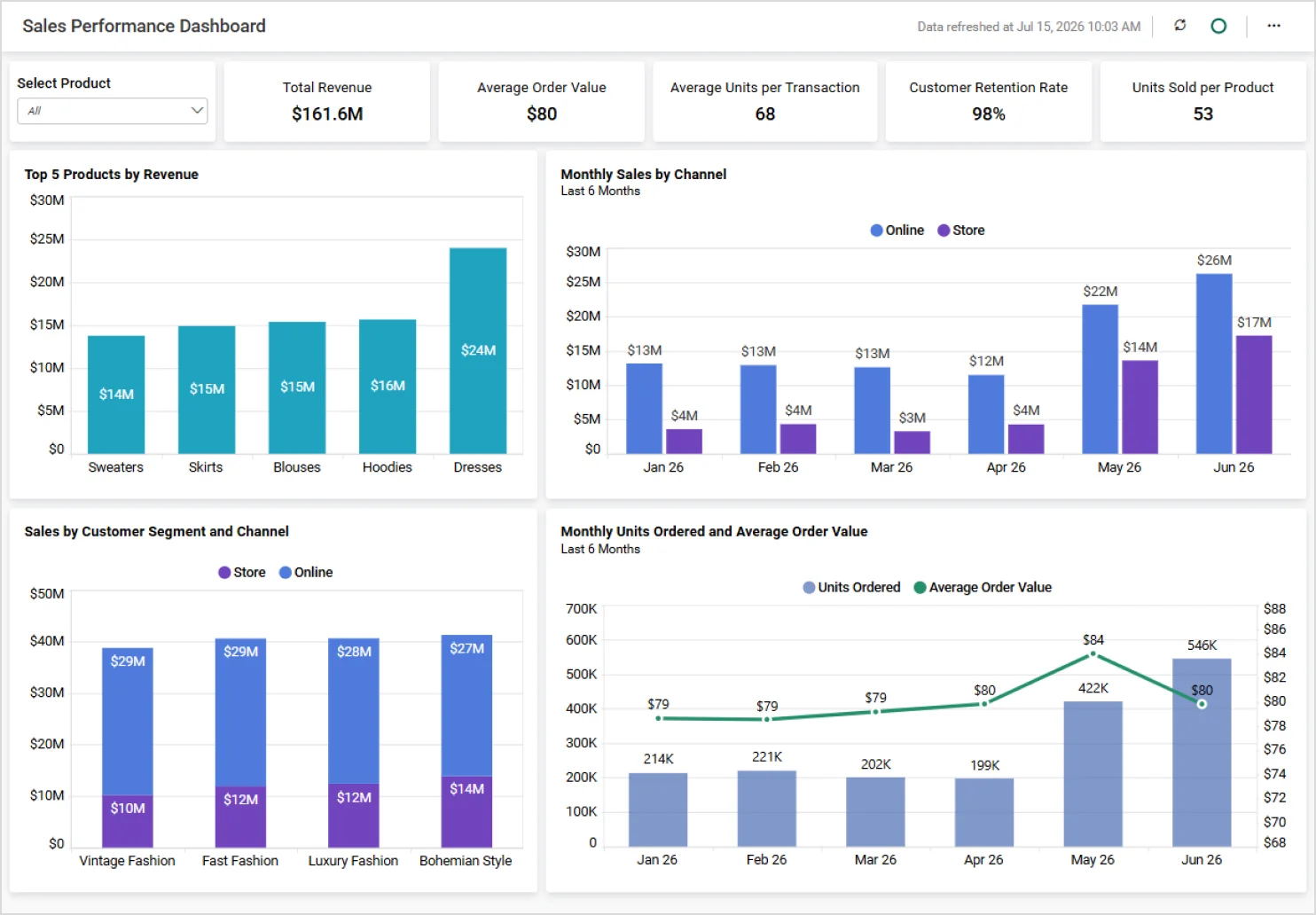Click the Sales Performance Dashboard title

pyautogui.click(x=144, y=26)
